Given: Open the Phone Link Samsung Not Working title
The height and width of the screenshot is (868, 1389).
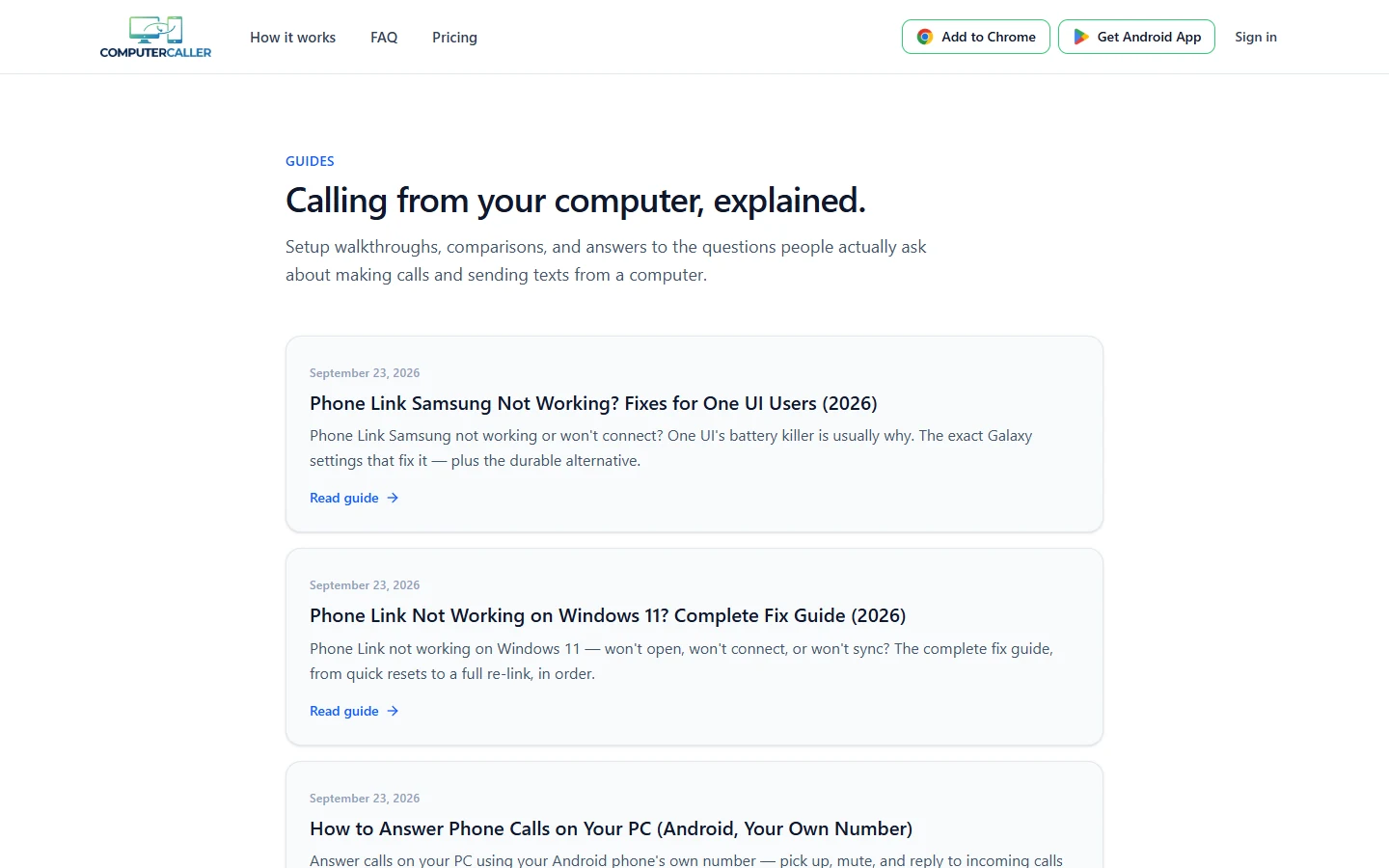Looking at the screenshot, I should (593, 403).
